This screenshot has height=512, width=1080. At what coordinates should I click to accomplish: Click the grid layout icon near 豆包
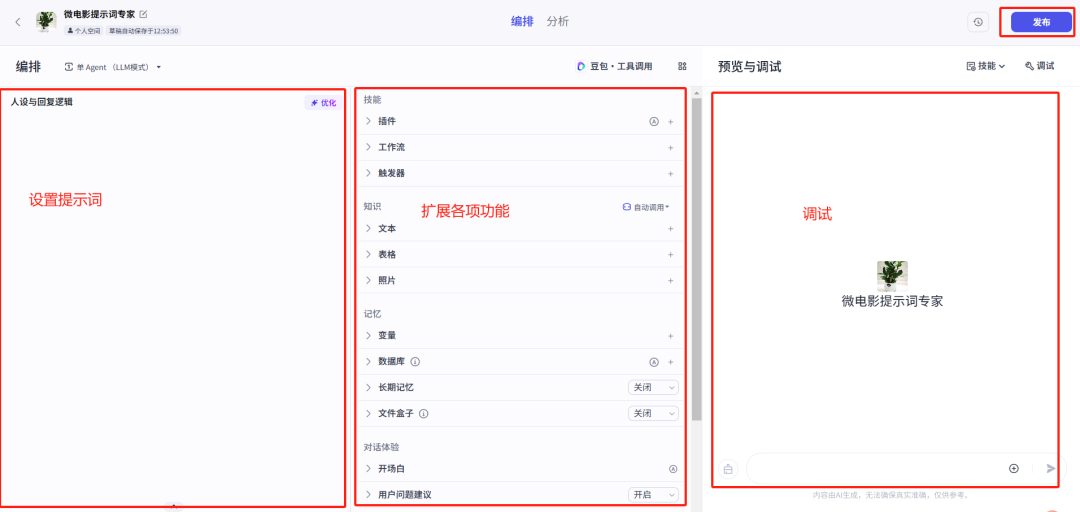(x=682, y=67)
